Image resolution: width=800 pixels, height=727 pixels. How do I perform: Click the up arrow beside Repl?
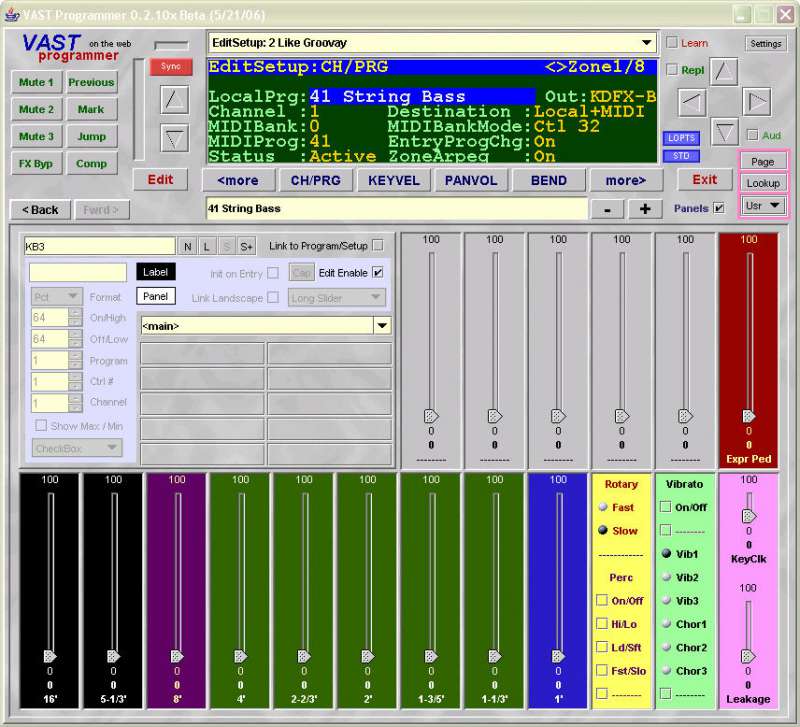pos(725,71)
